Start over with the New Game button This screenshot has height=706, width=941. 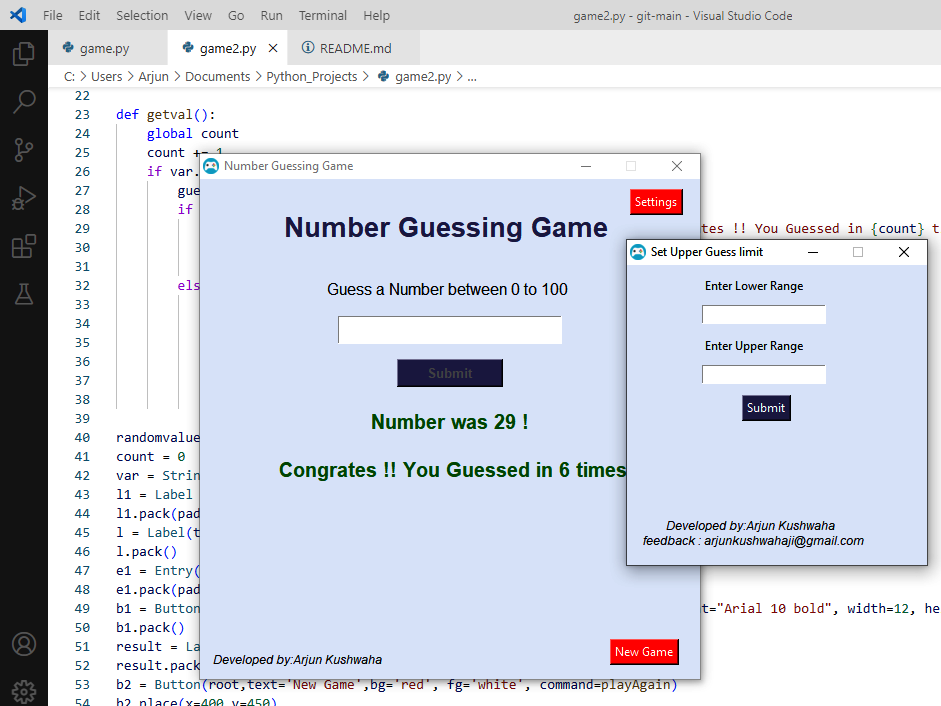pos(644,652)
